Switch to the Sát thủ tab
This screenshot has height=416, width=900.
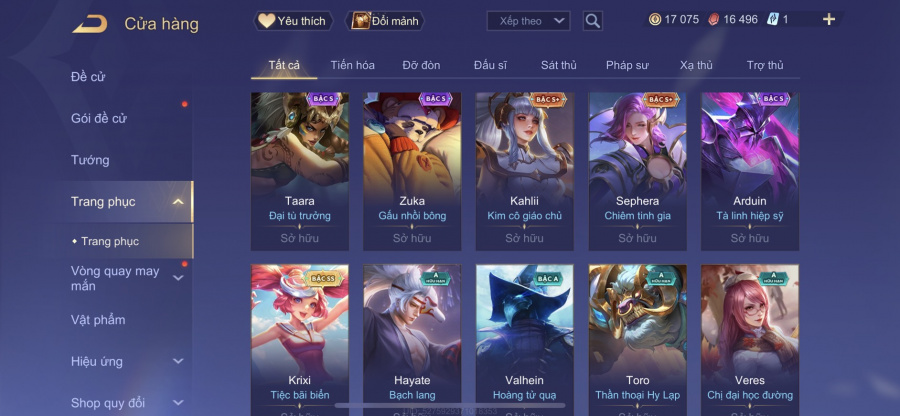tap(558, 65)
